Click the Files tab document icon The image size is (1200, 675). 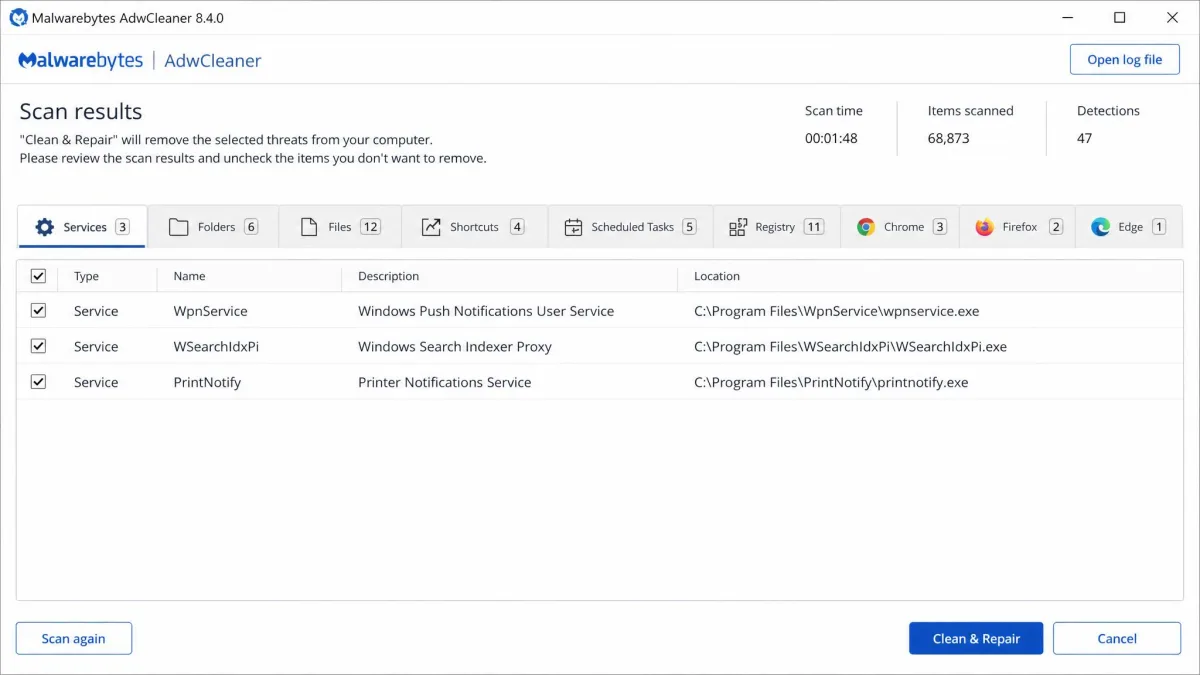pos(309,227)
